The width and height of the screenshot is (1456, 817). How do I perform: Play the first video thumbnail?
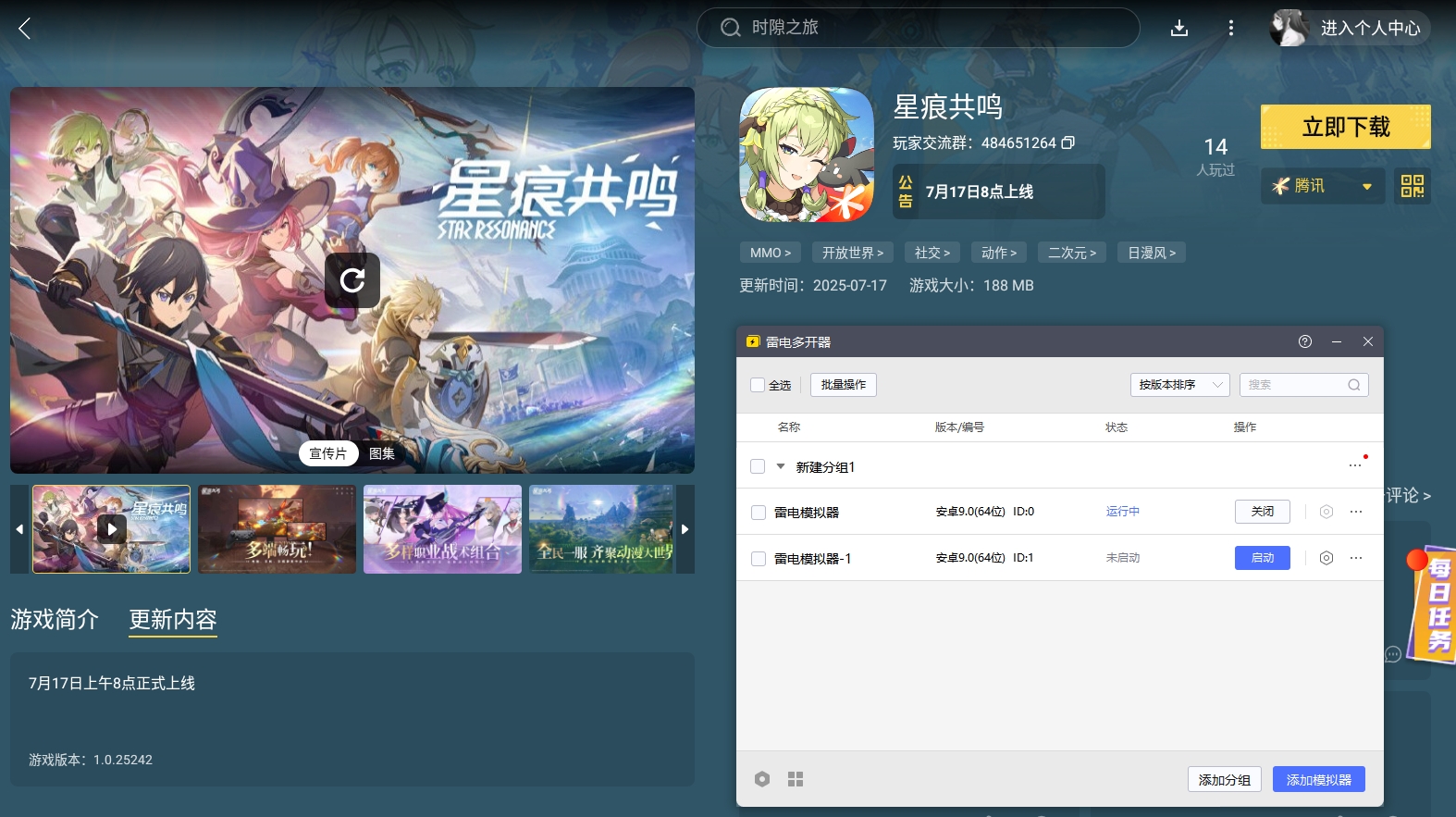point(112,529)
